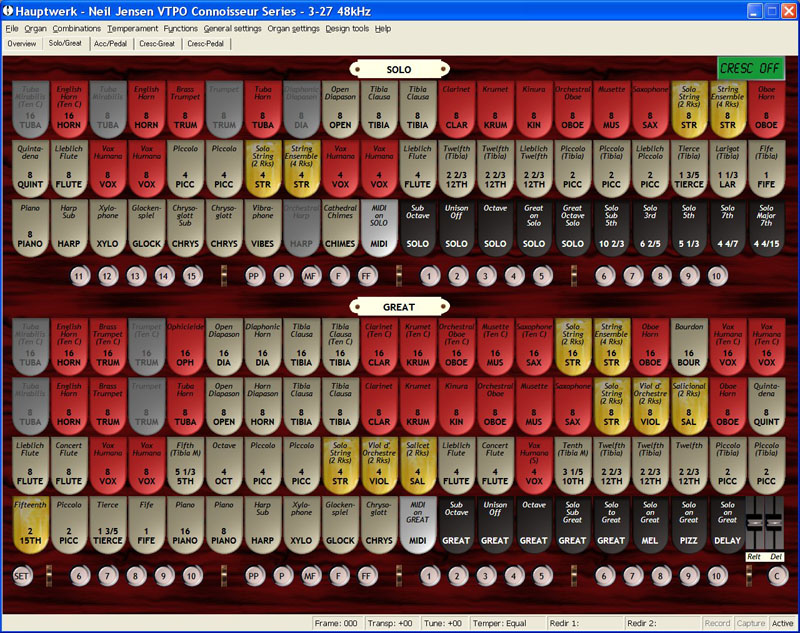Toggle the MIDI on SOLO stop
The image size is (800, 633).
[x=379, y=227]
